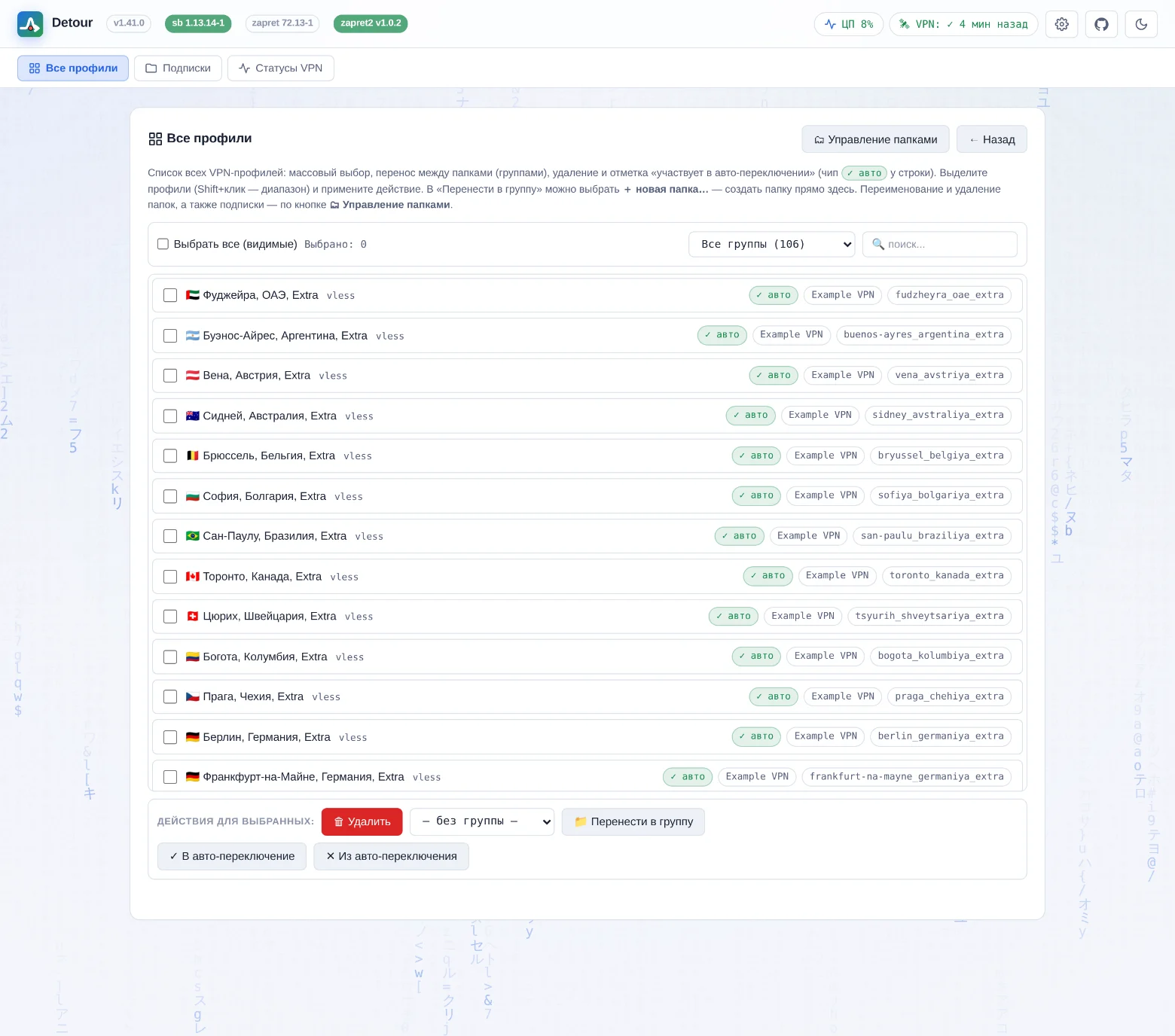Toggle авто chip on the Богота row
The width and height of the screenshot is (1175, 1036).
(756, 657)
